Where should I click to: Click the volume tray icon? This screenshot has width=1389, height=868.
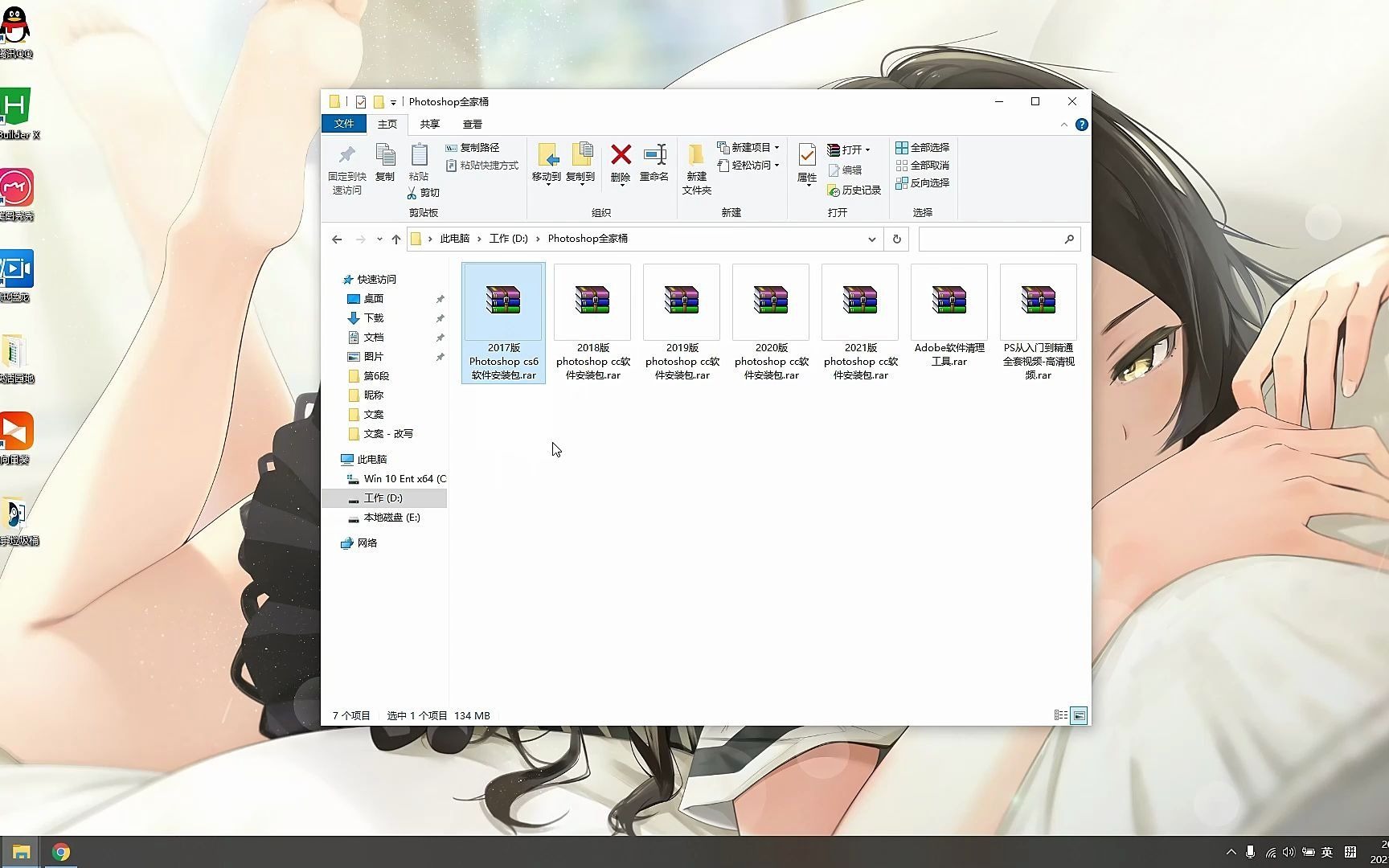pyautogui.click(x=1289, y=852)
